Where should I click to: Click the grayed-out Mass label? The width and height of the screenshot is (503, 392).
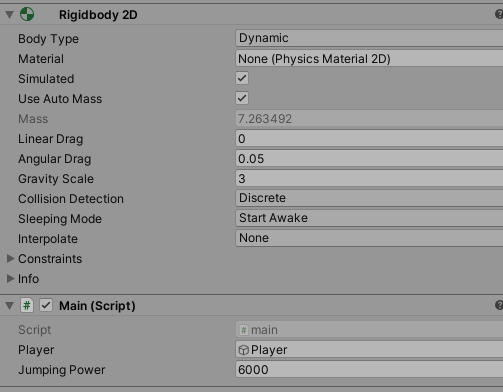pos(33,119)
